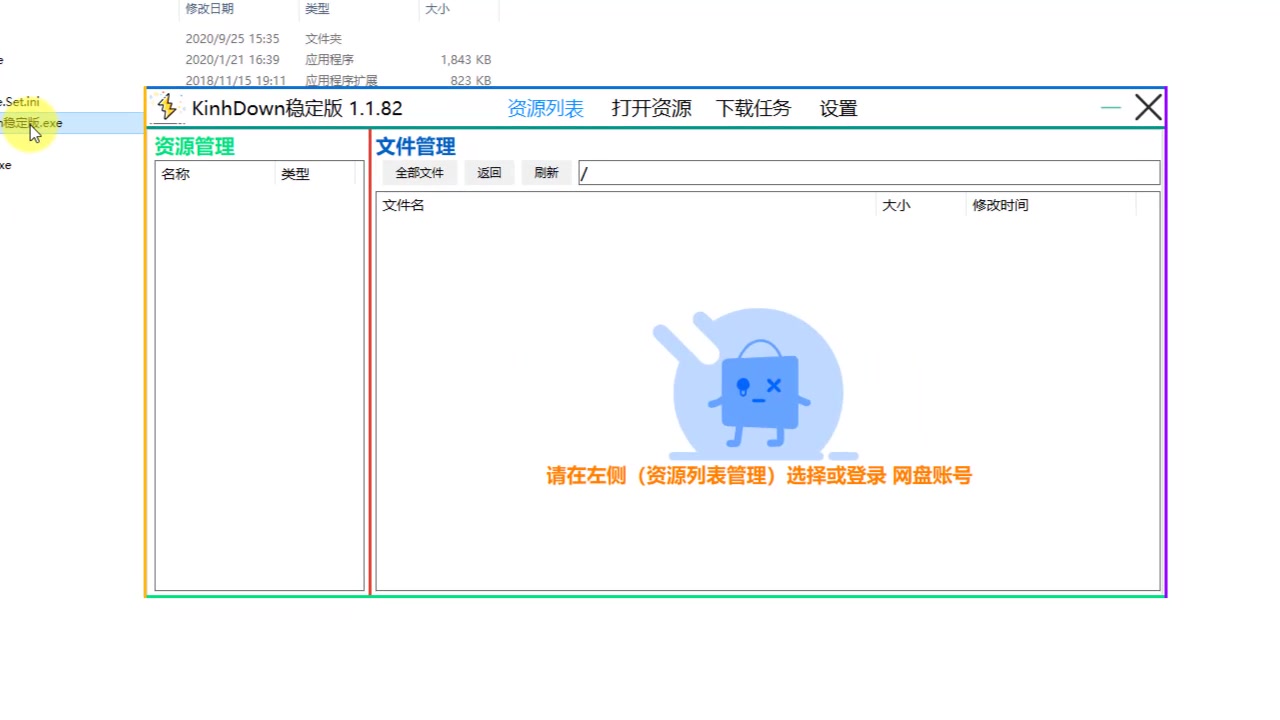Go to the 下载任务 tab
Viewport: 1280px width, 720px height.
[753, 108]
